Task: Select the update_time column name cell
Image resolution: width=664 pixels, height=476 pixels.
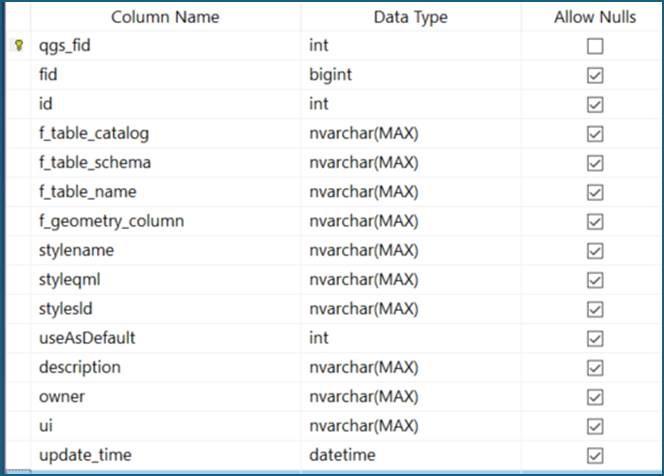Action: tap(166, 455)
